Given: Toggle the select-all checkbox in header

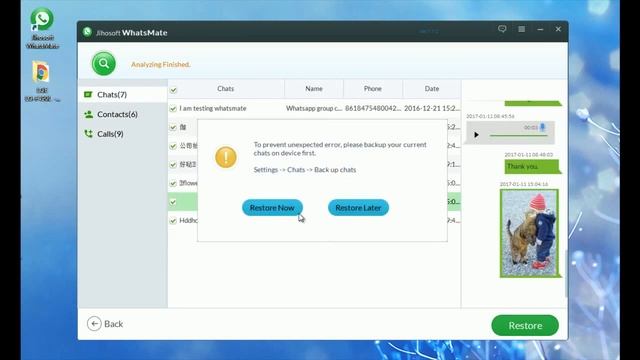Looking at the screenshot, I should (x=173, y=90).
